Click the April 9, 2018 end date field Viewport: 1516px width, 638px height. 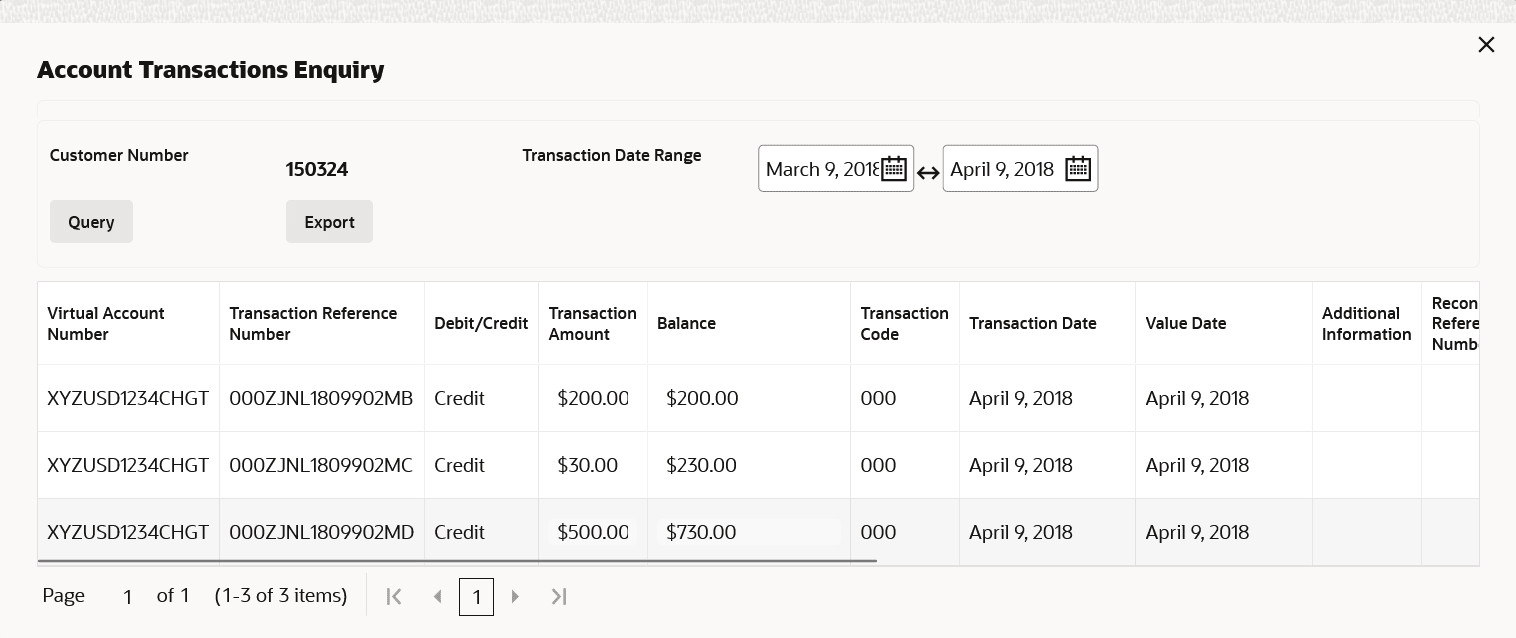pos(1002,169)
